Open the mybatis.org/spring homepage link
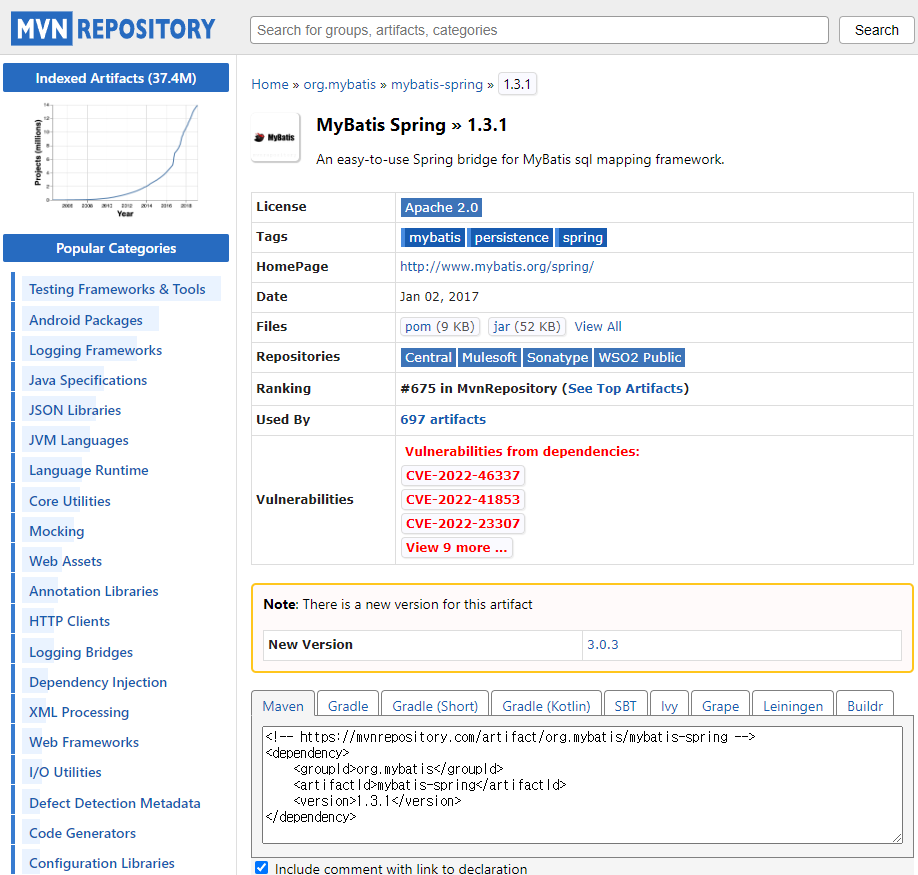 [497, 266]
